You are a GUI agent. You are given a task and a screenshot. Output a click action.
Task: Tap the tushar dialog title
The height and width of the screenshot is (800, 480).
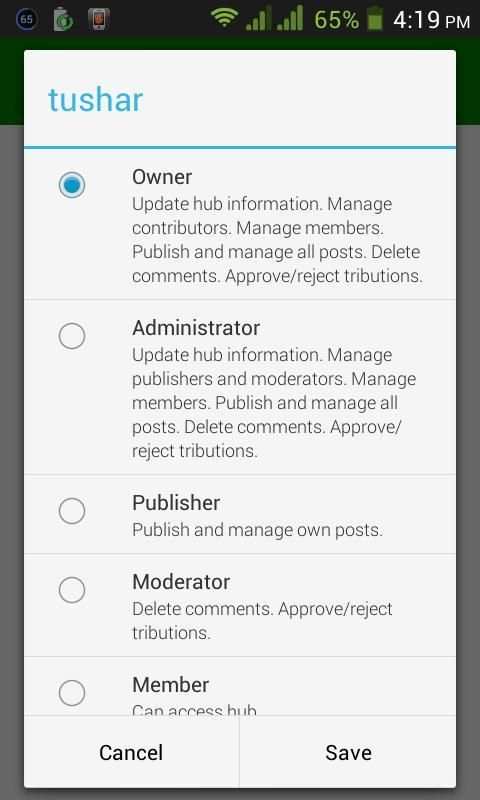95,99
